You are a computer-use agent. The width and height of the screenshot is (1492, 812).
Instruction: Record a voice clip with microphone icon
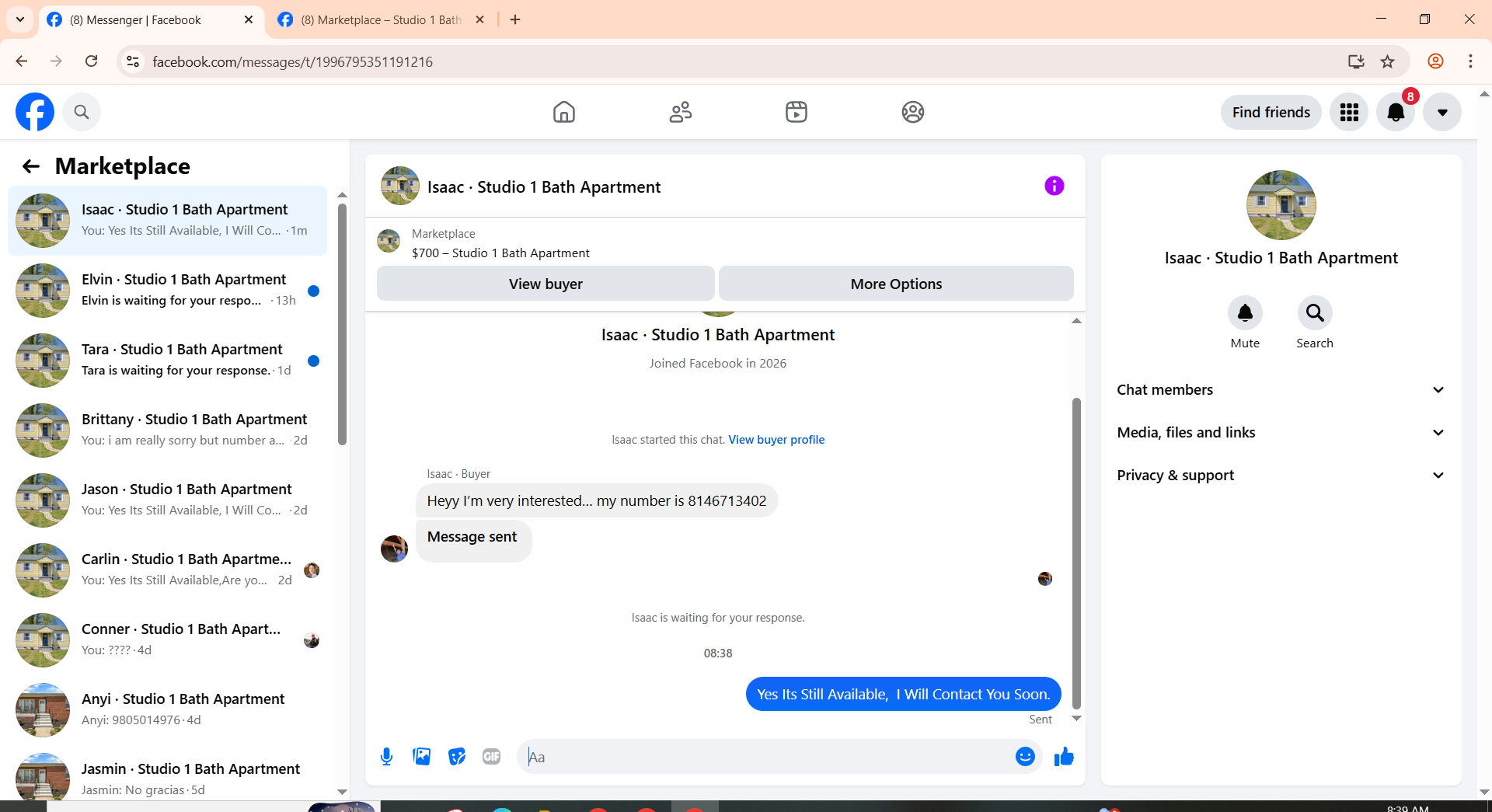coord(386,757)
